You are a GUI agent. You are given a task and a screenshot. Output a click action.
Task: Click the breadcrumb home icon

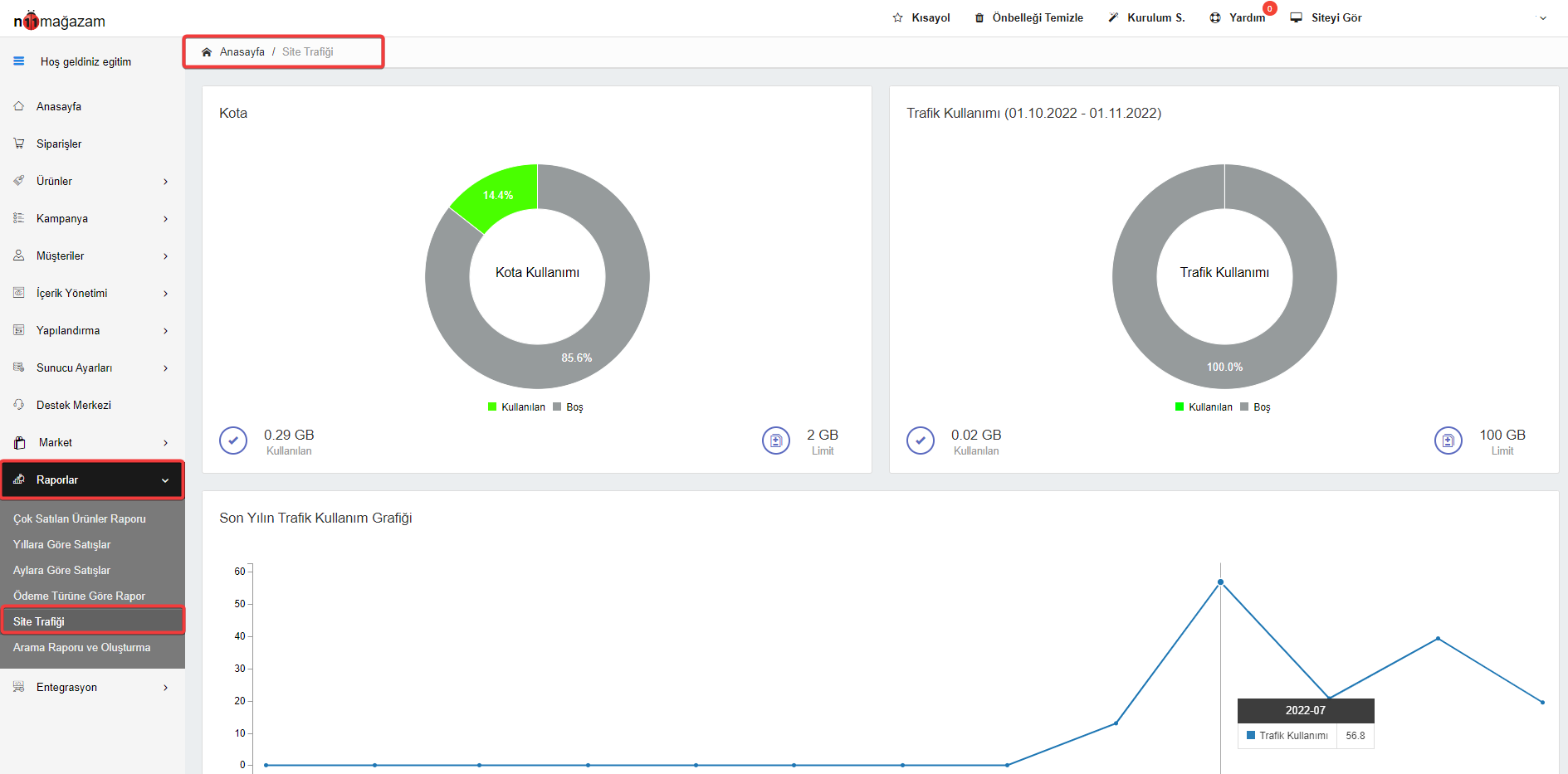click(x=207, y=51)
